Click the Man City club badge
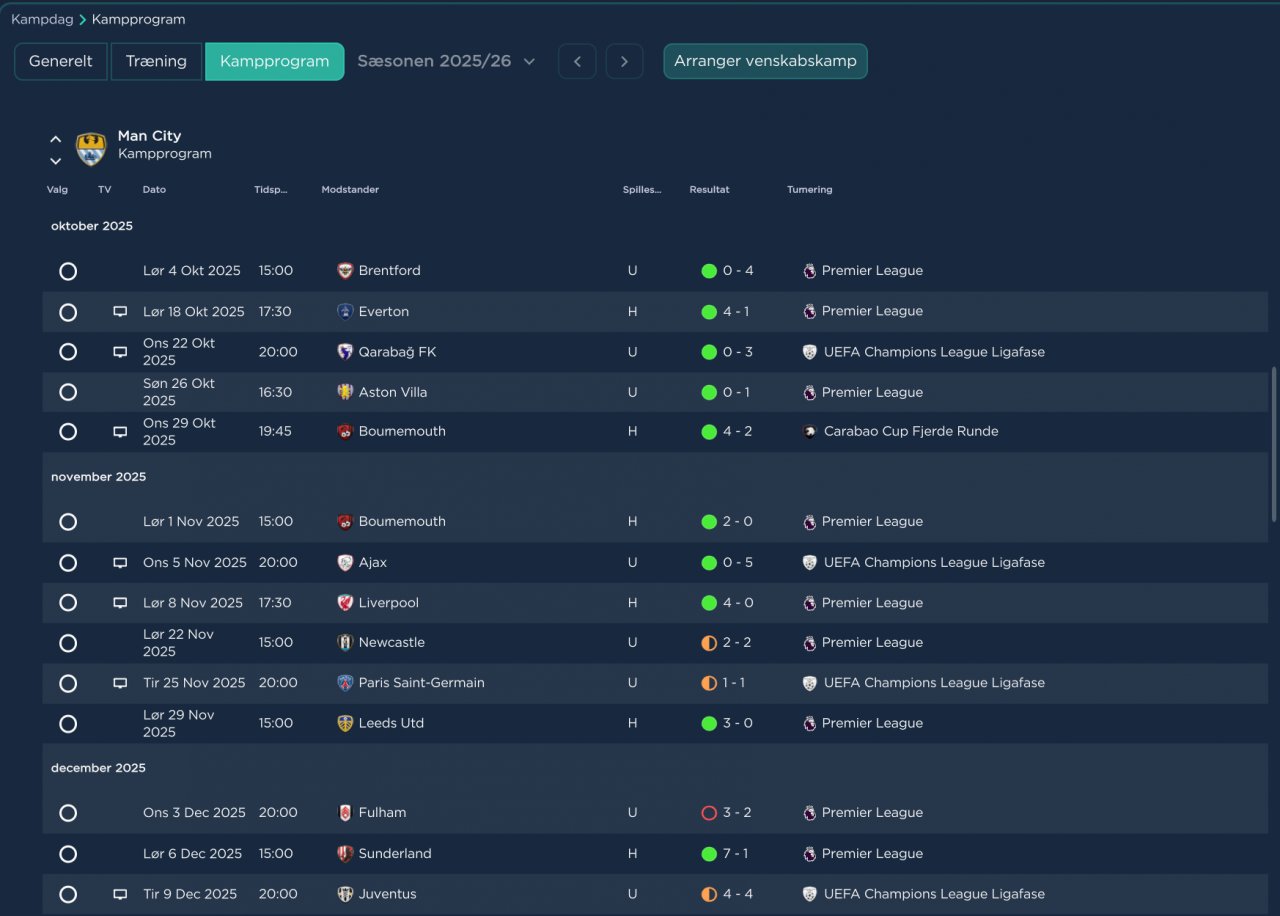 [x=91, y=149]
